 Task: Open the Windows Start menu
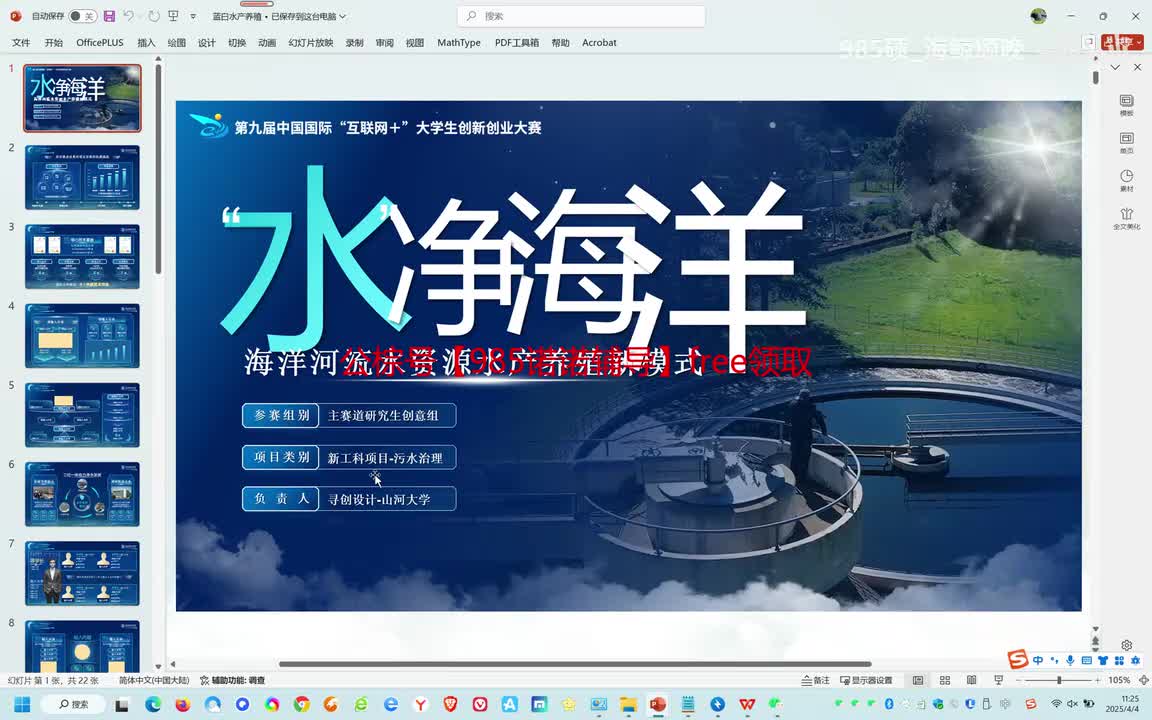[x=22, y=705]
